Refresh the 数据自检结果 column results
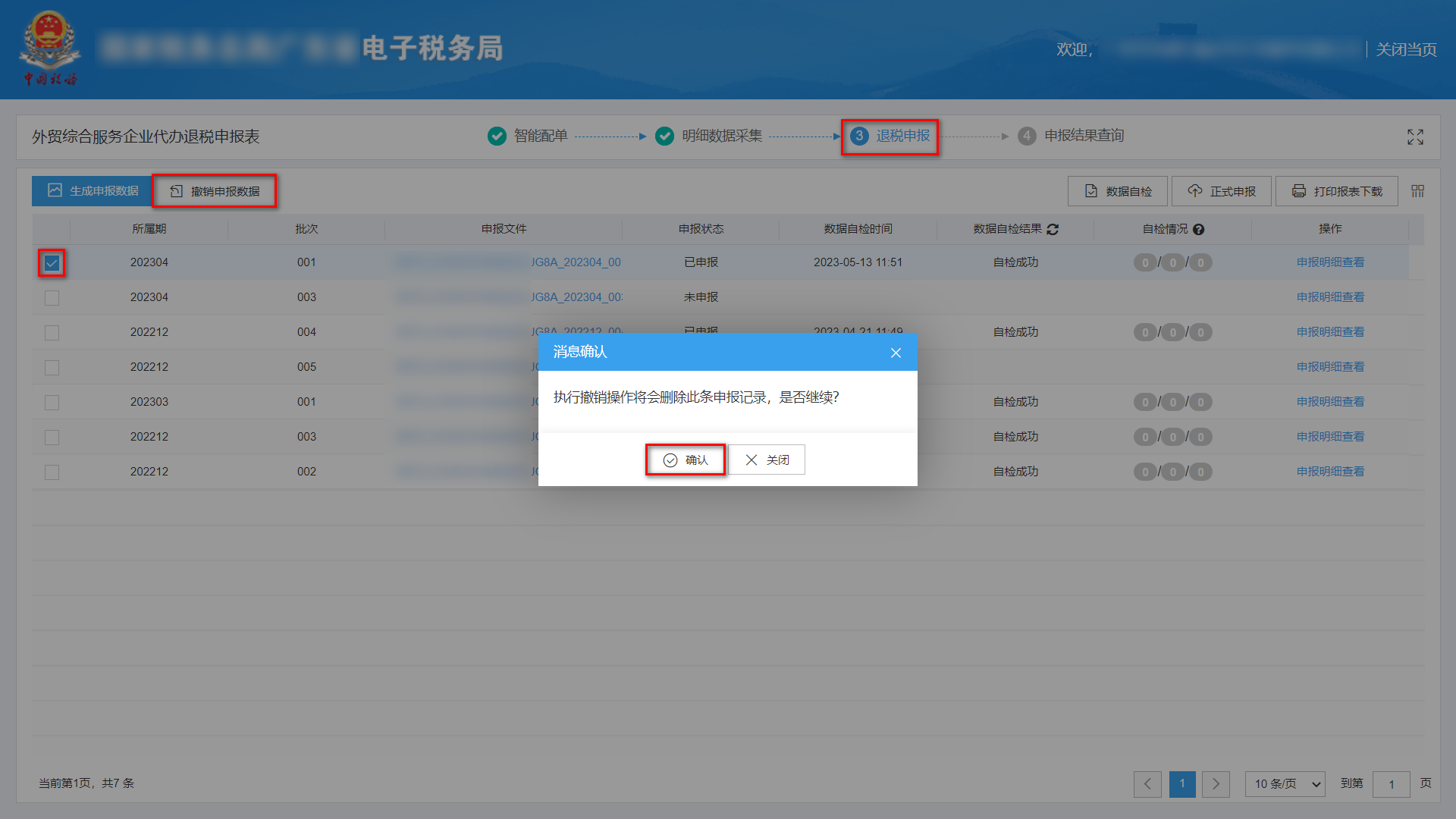1456x819 pixels. click(1053, 229)
